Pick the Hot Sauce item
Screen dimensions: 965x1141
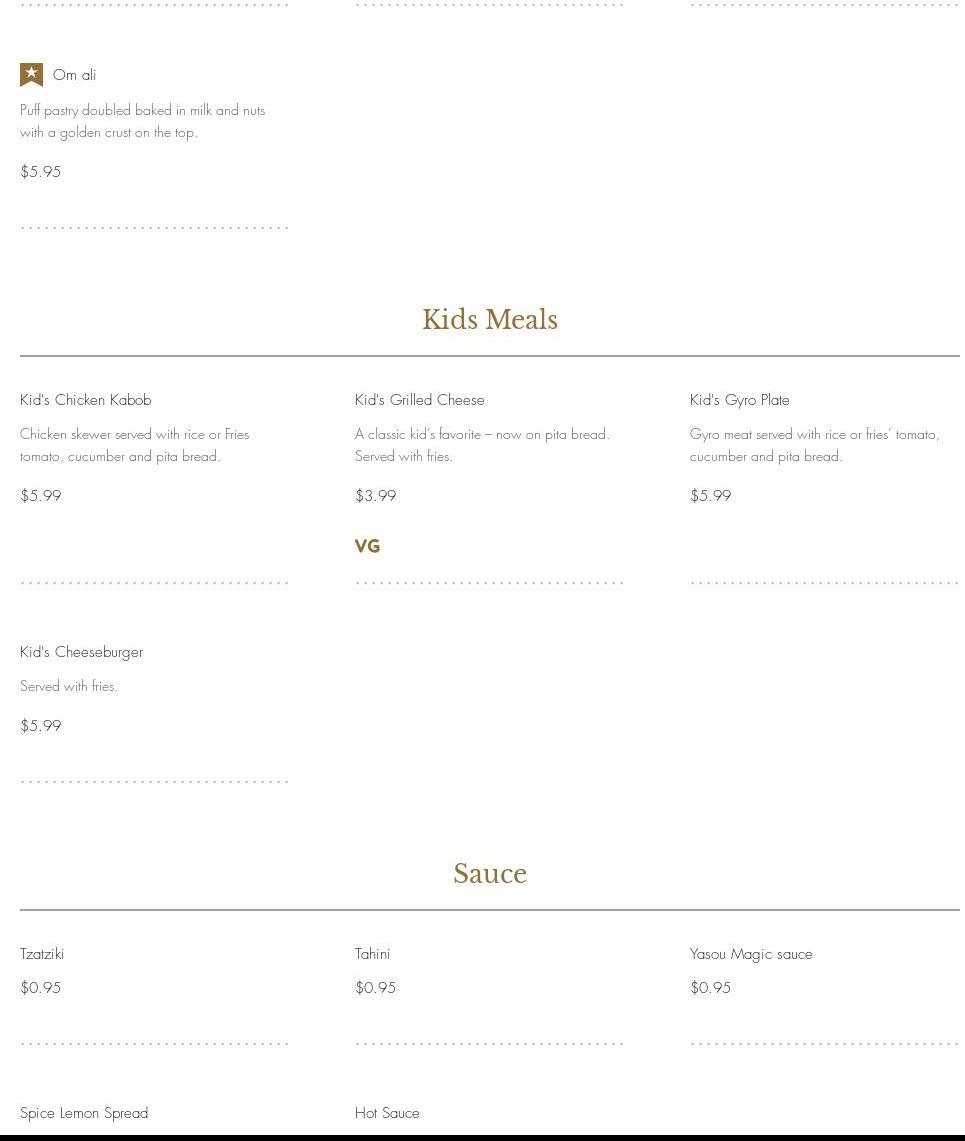[x=387, y=1113]
